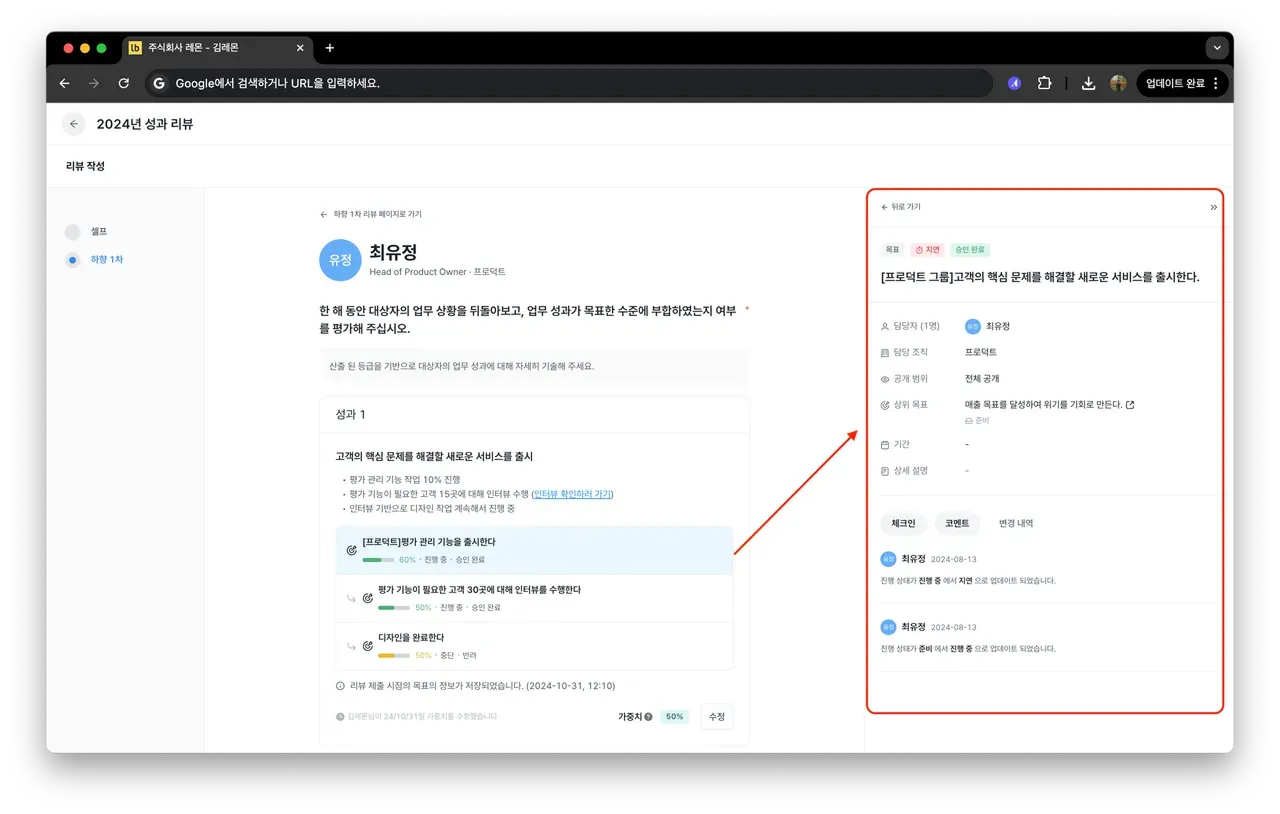Image resolution: width=1280 pixels, height=814 pixels.
Task: Click the 유정 avatar beside 최유정 heading
Action: tap(340, 260)
